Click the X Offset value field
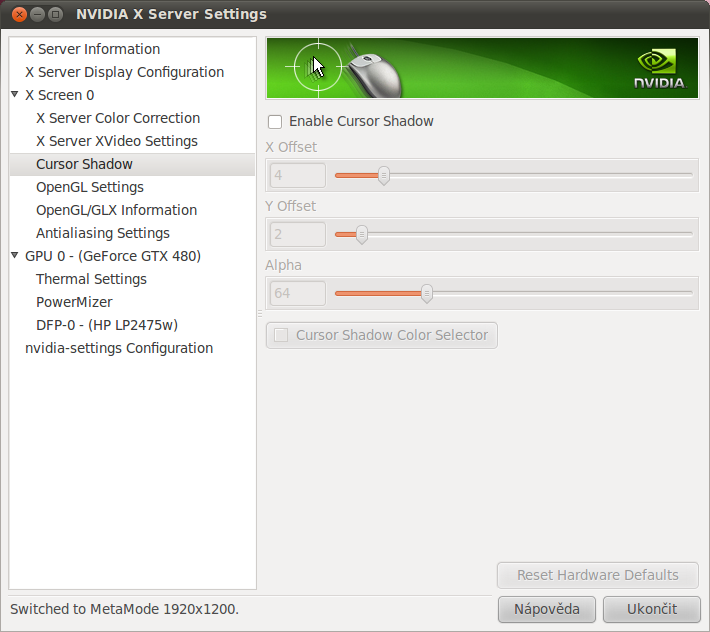 tap(297, 176)
